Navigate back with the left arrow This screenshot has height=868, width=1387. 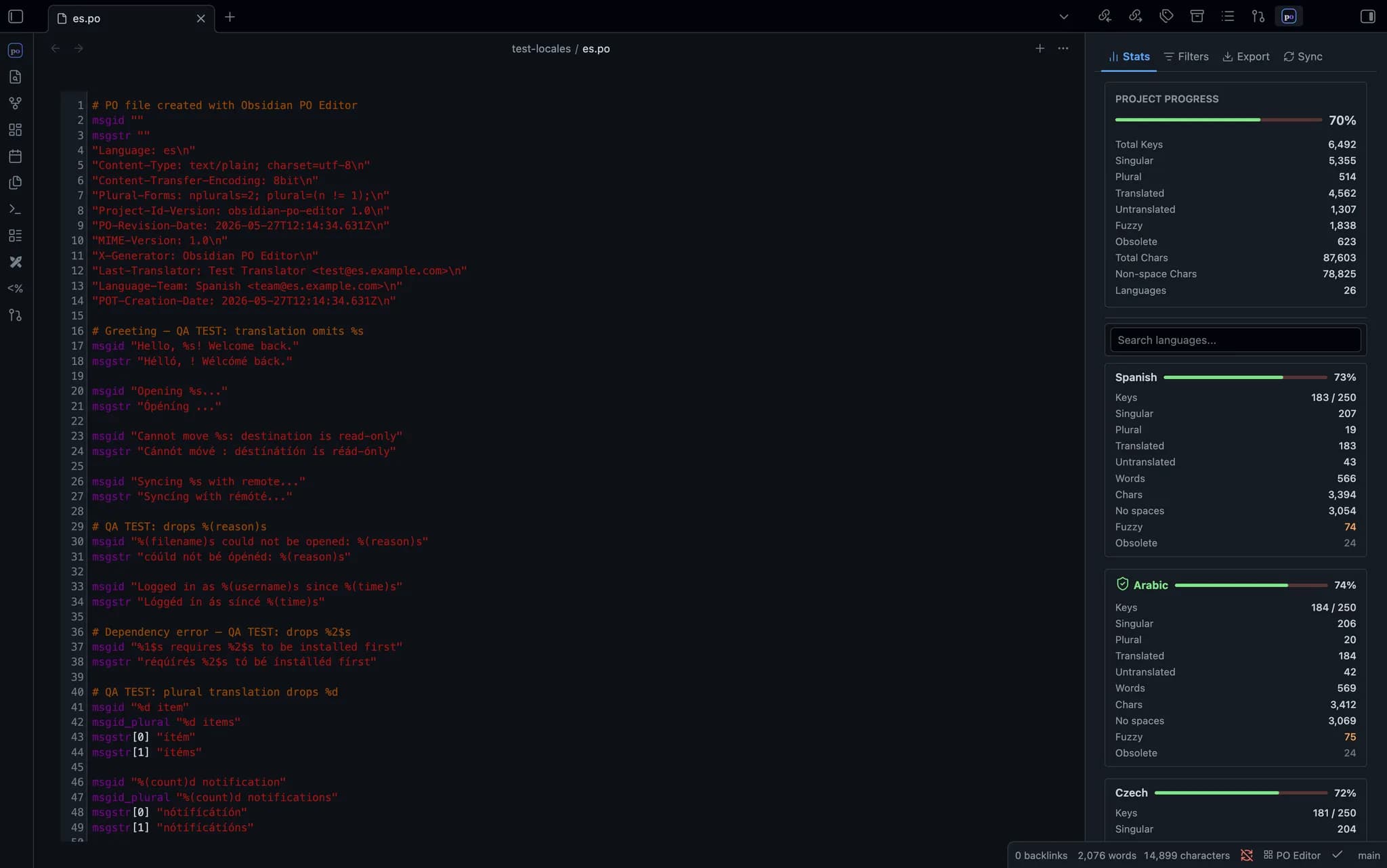56,48
